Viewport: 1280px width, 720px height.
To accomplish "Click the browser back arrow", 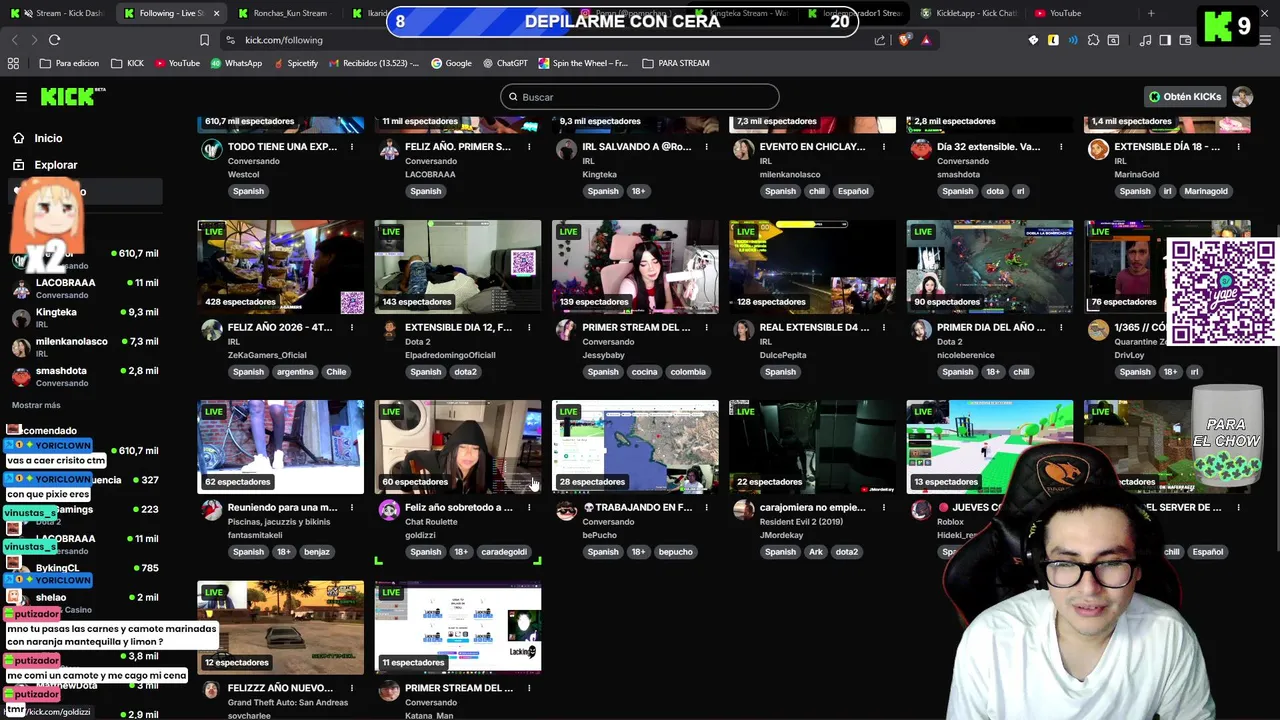I will pyautogui.click(x=14, y=40).
